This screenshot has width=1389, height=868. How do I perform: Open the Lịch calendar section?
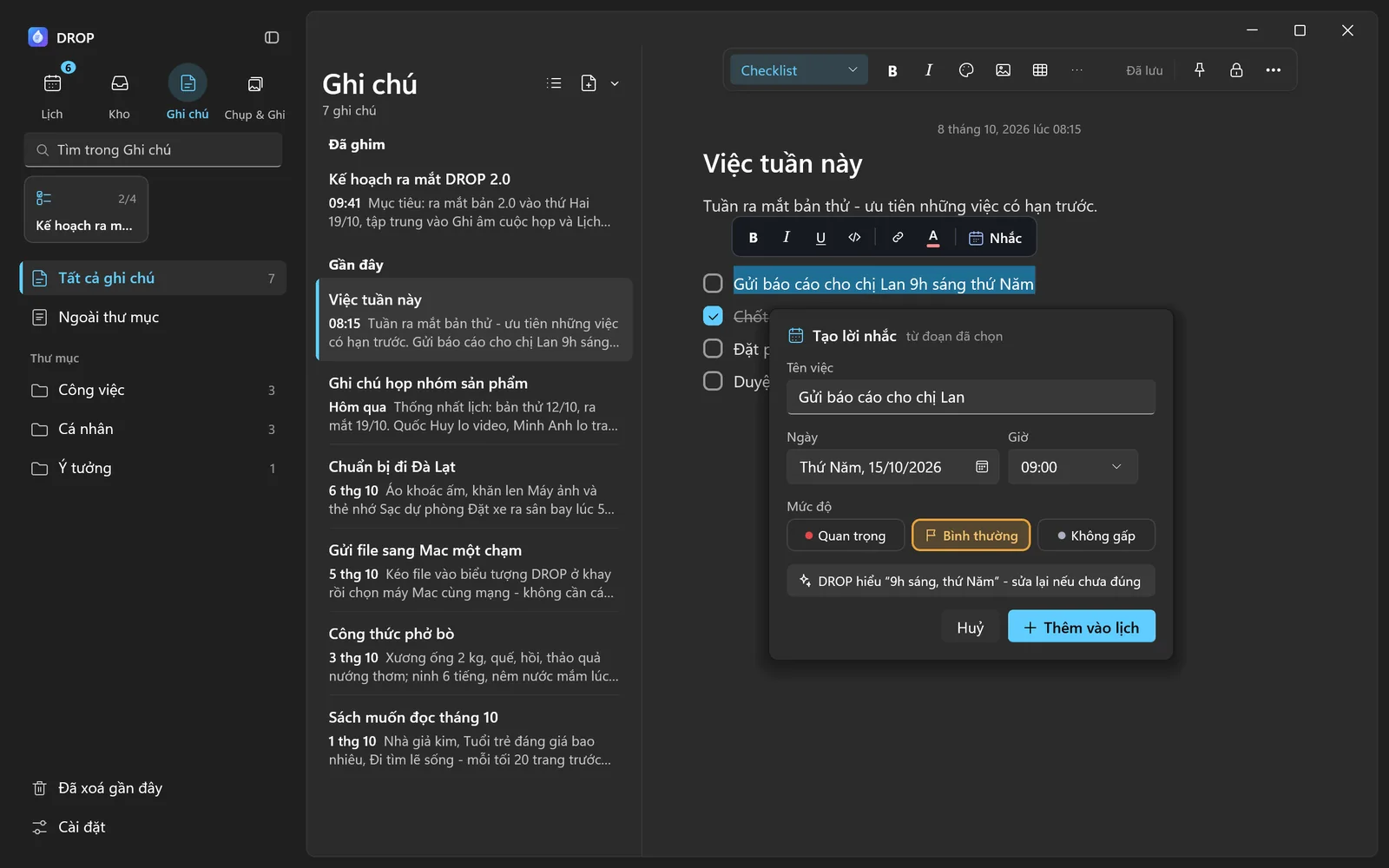[52, 93]
